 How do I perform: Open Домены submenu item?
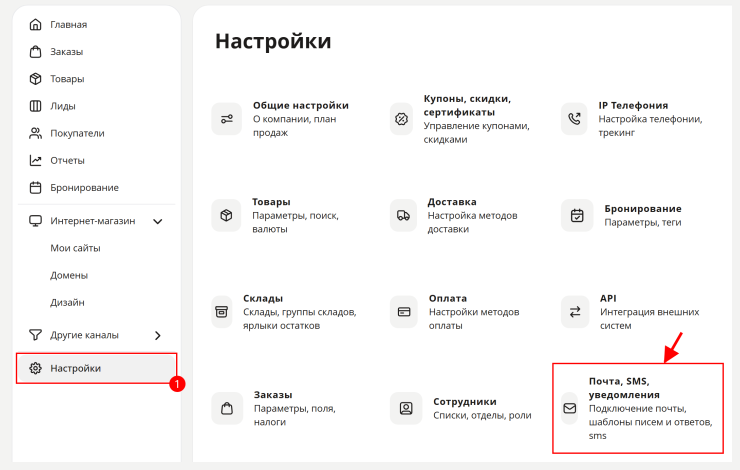point(69,275)
